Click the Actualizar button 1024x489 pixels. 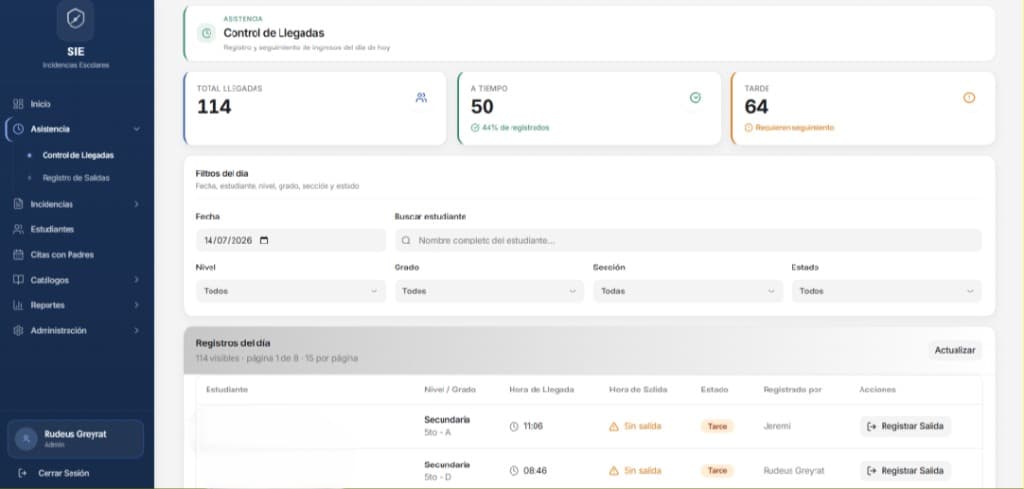coord(955,351)
